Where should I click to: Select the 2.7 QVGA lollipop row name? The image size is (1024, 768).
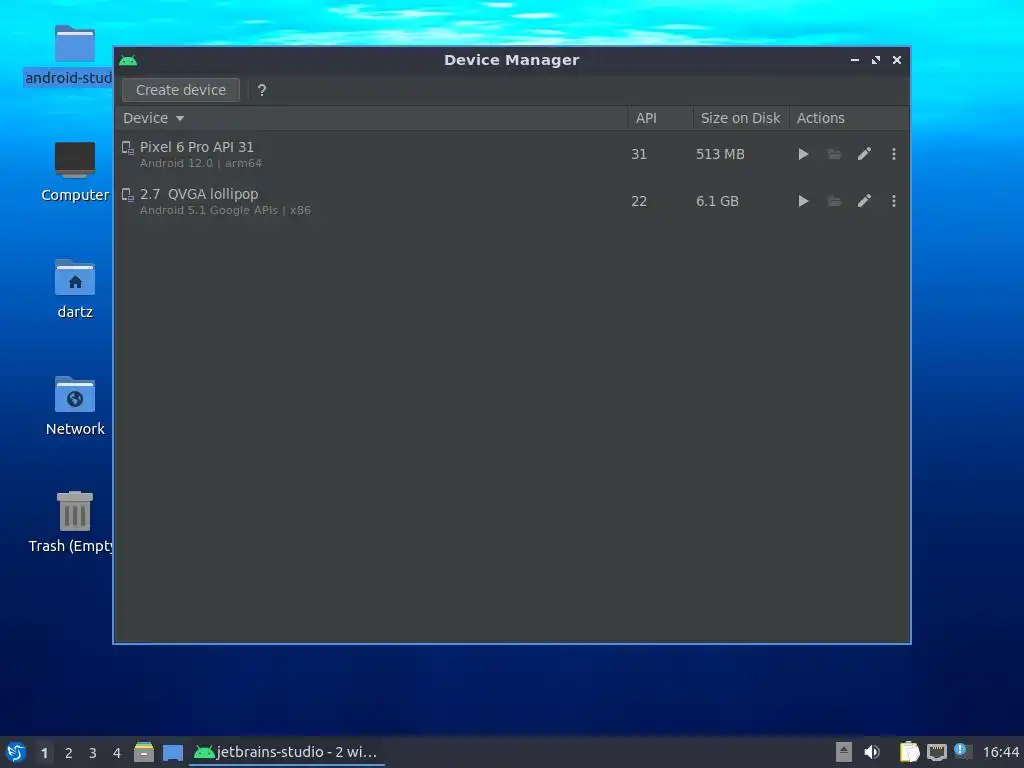(199, 194)
